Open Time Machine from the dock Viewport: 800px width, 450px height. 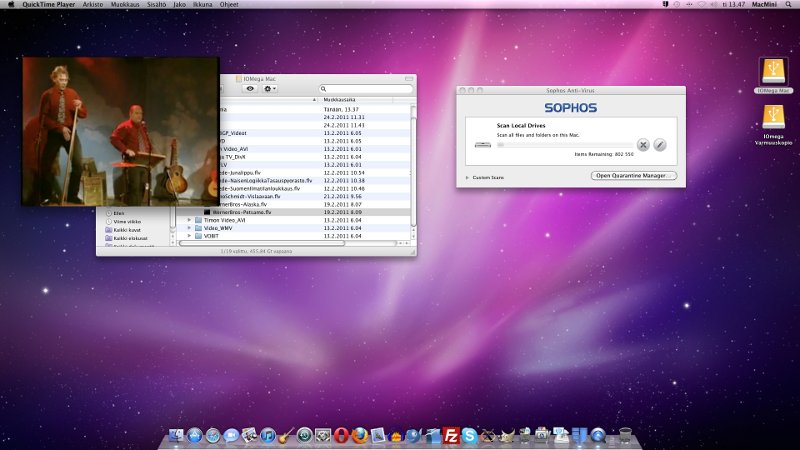pos(304,435)
